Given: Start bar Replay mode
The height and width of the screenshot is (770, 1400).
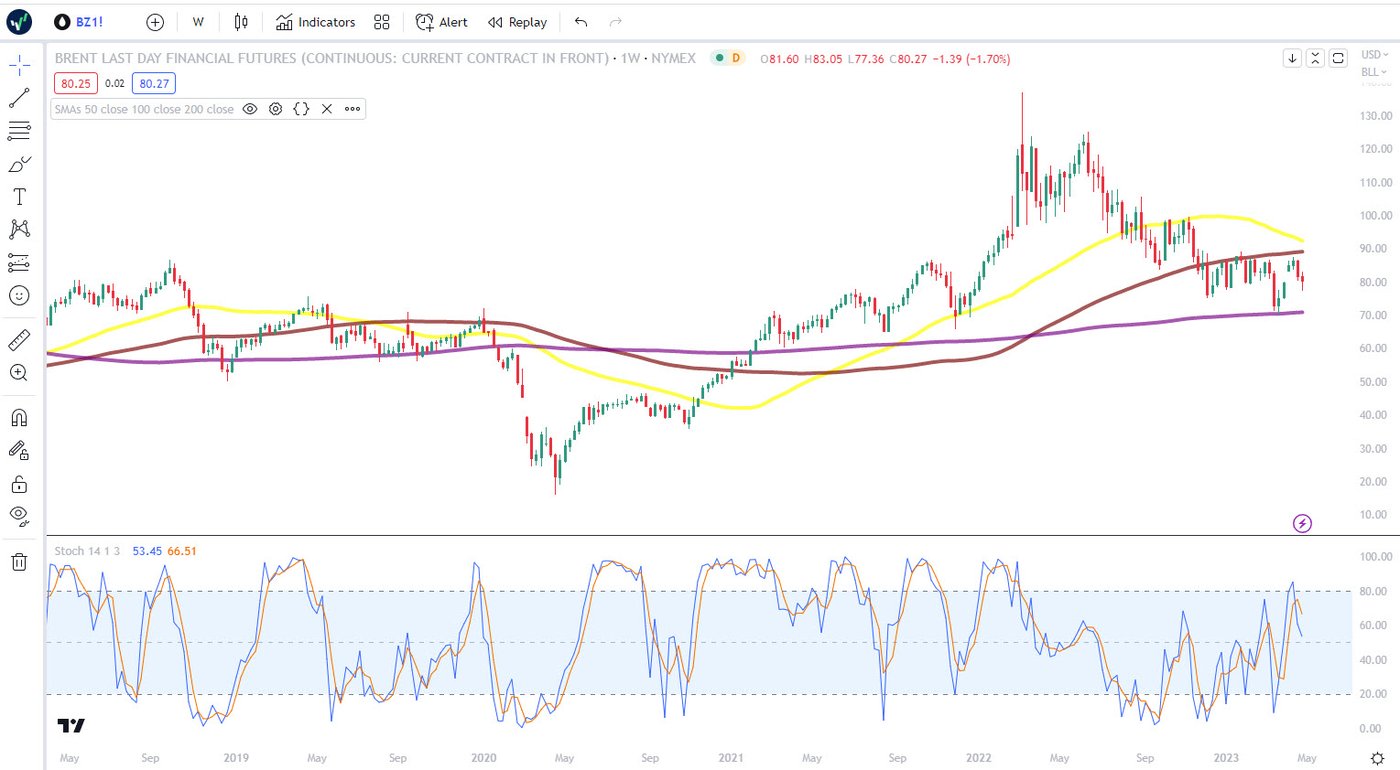Looking at the screenshot, I should (518, 22).
